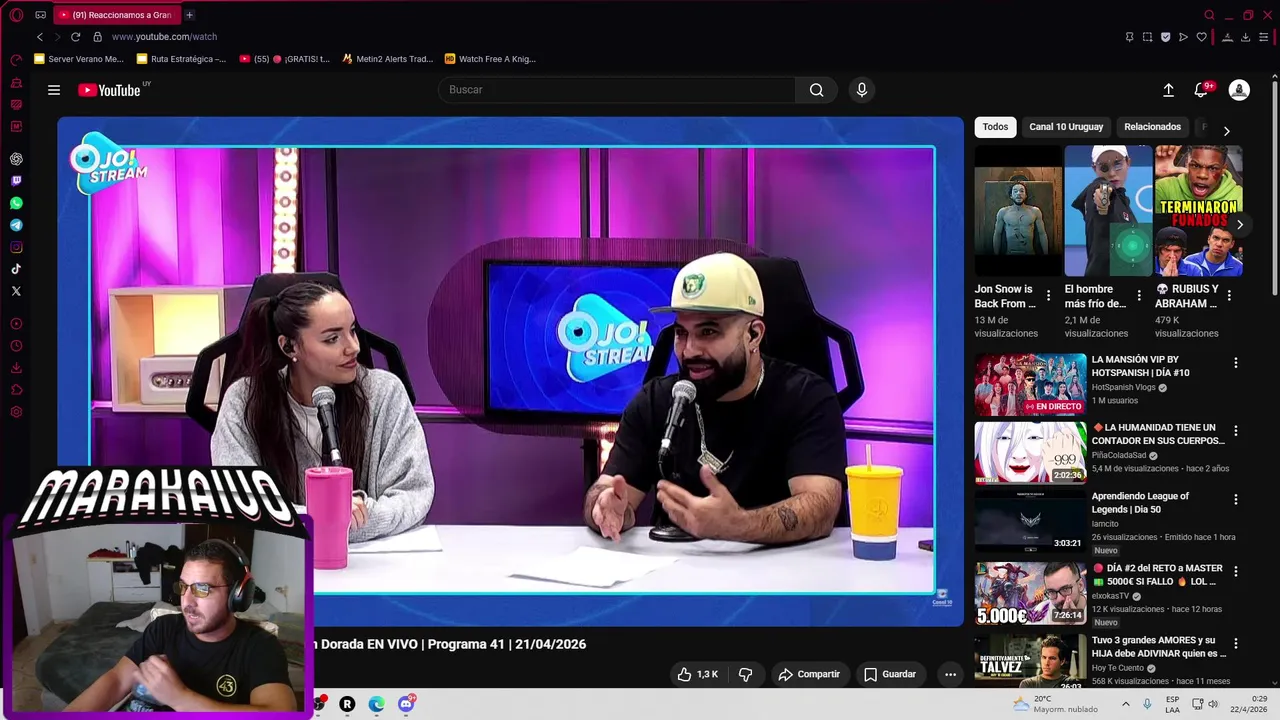Viewport: 1280px width, 720px height.
Task: Show next Shorts with the arrow
Action: 1239,225
